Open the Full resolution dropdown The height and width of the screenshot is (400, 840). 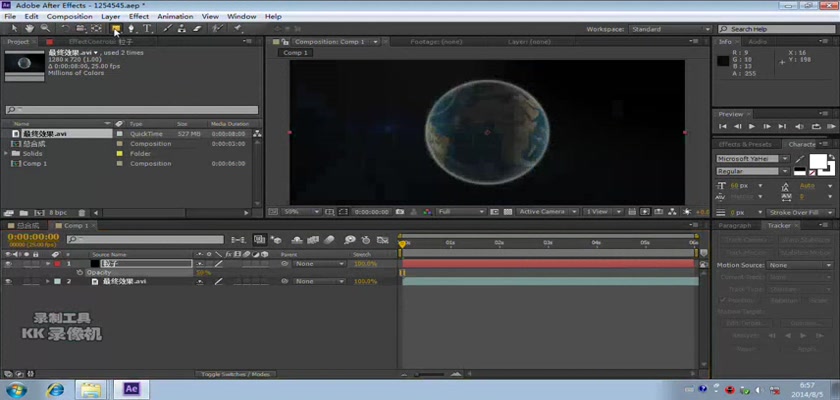pos(461,212)
